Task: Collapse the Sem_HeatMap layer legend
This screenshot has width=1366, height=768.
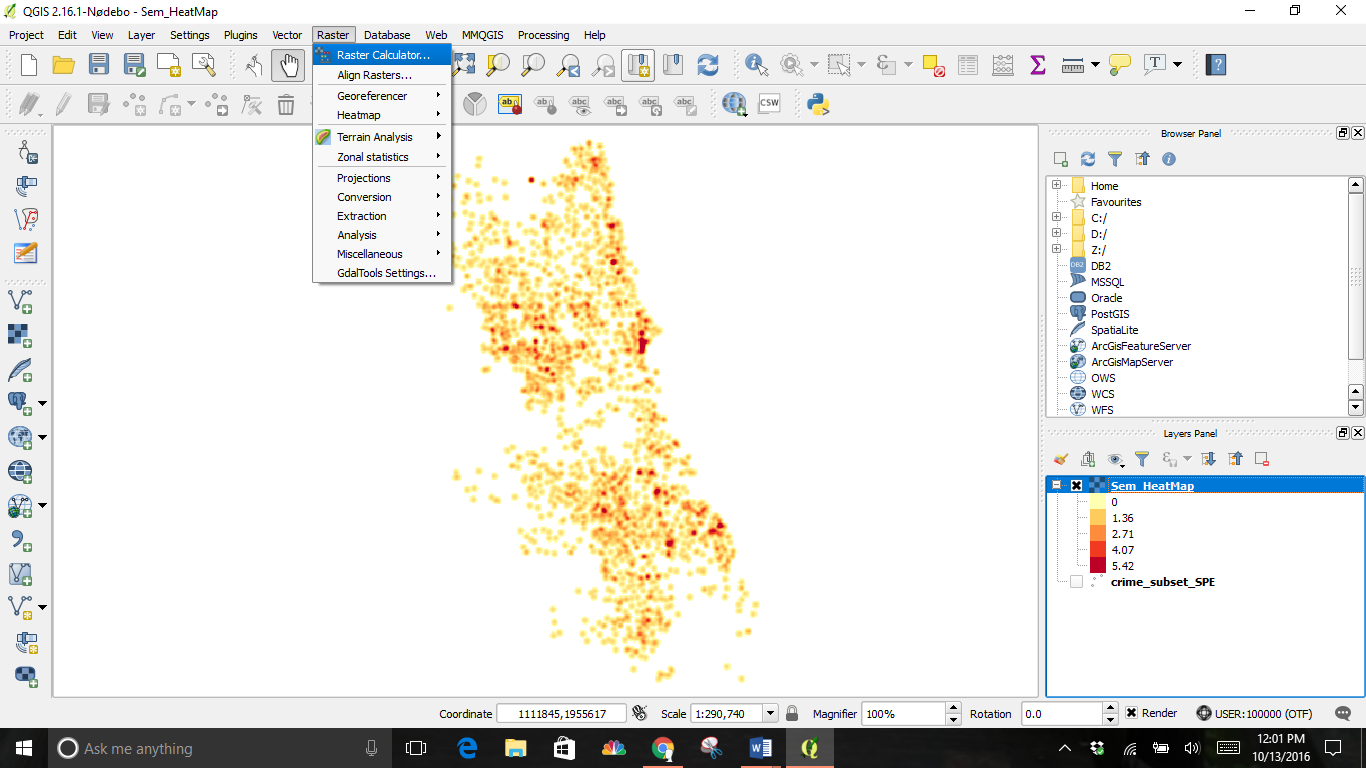Action: pos(1057,486)
